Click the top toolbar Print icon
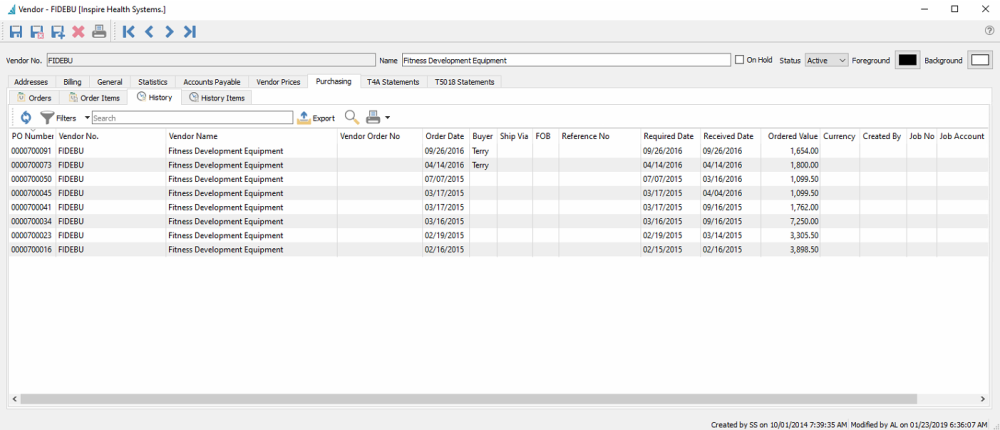1000x430 pixels. tap(99, 31)
